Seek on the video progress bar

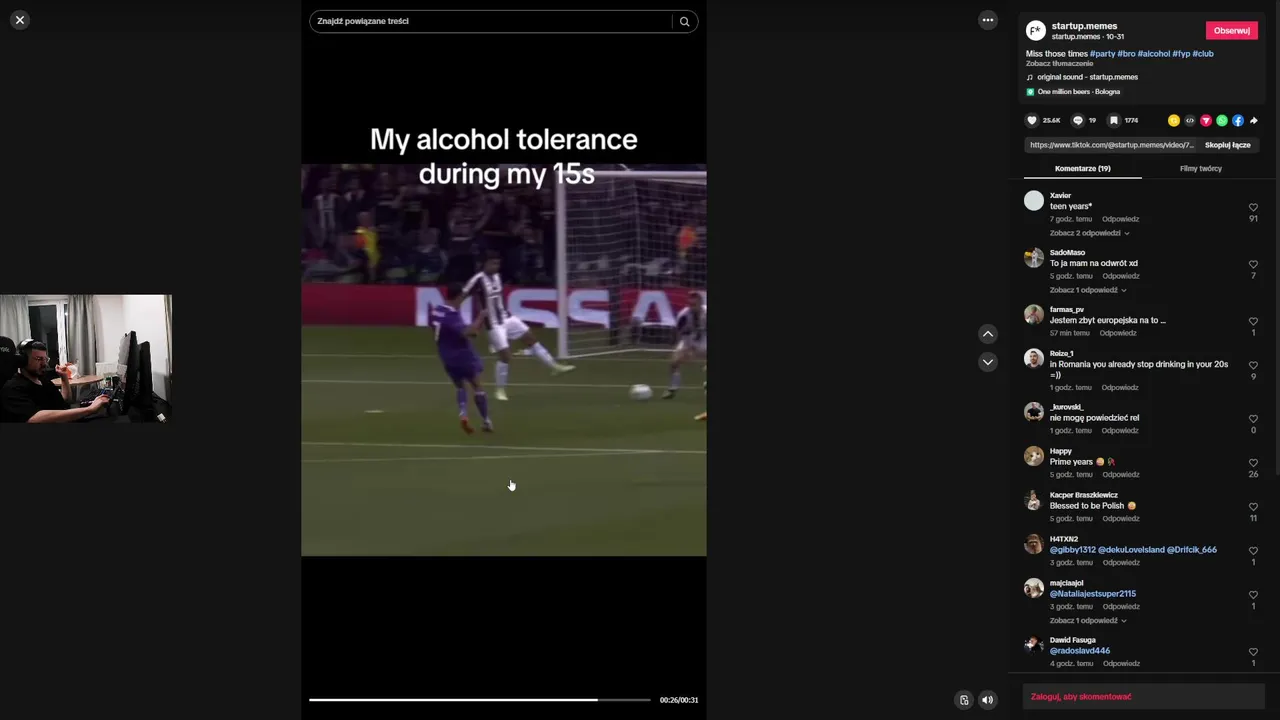479,700
